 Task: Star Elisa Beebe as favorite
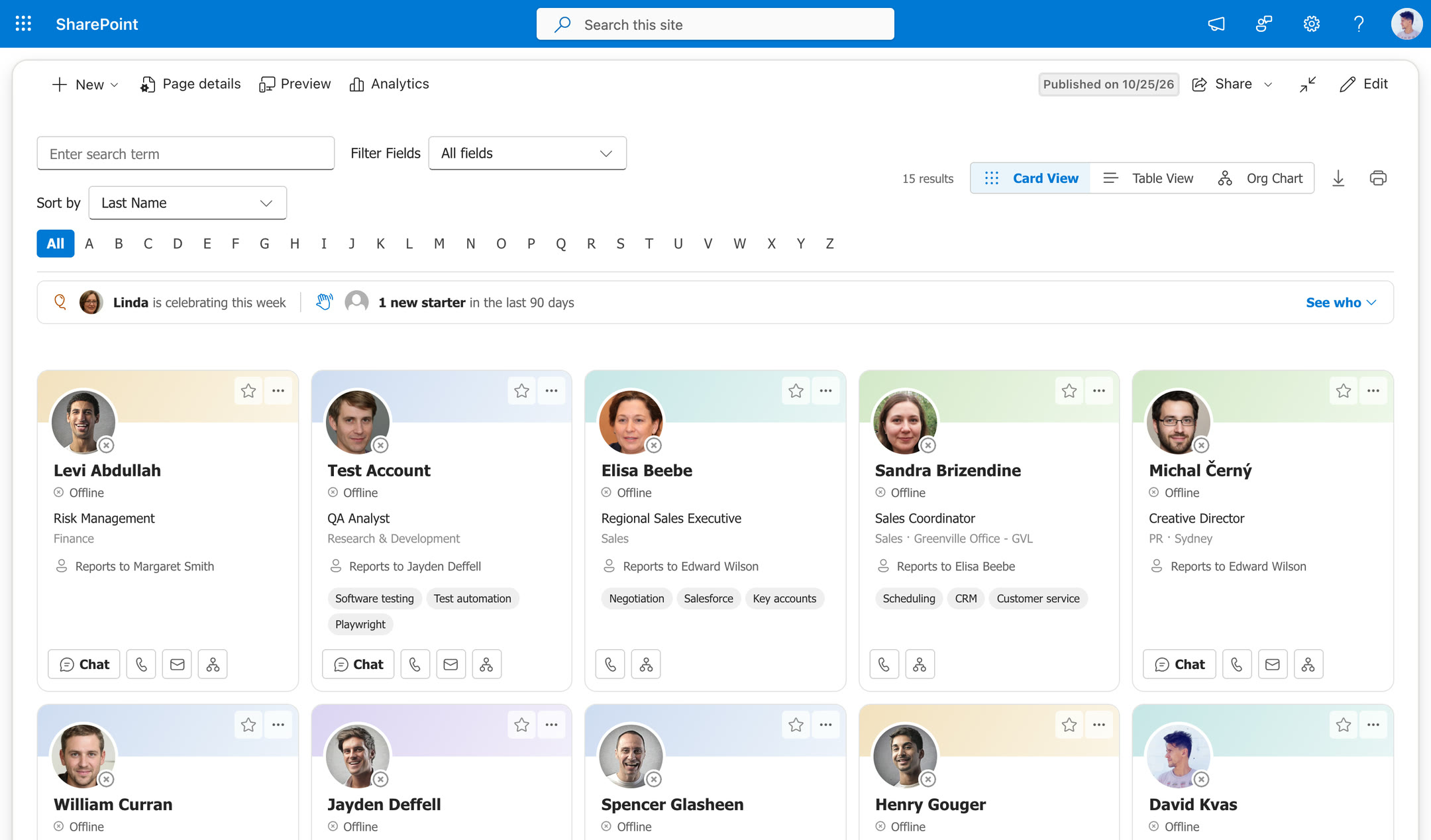pos(796,391)
